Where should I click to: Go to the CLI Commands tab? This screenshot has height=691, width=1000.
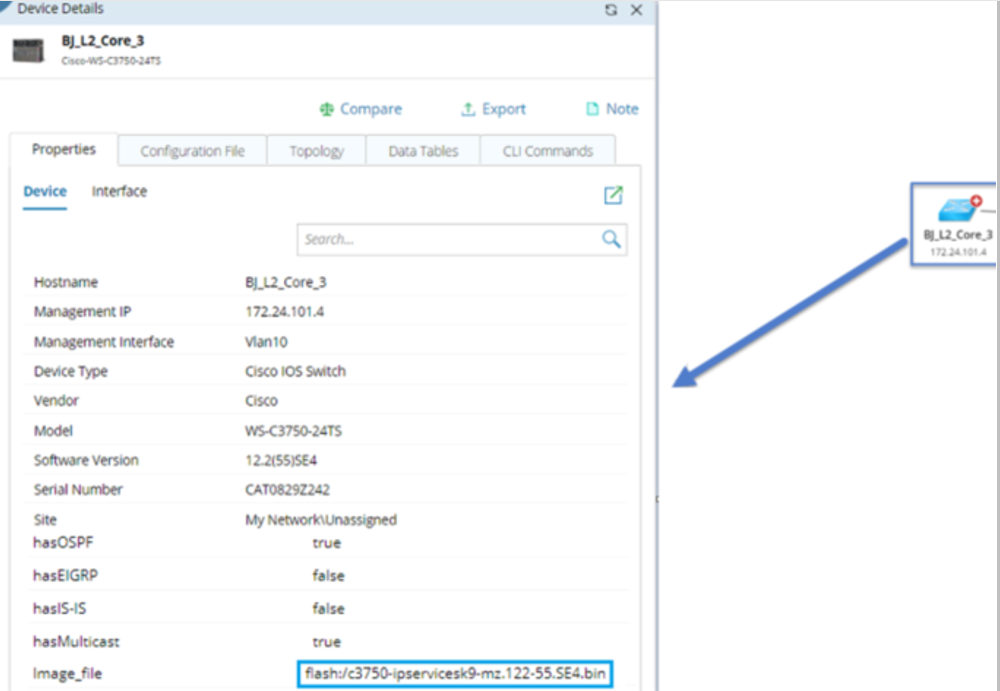(x=545, y=151)
